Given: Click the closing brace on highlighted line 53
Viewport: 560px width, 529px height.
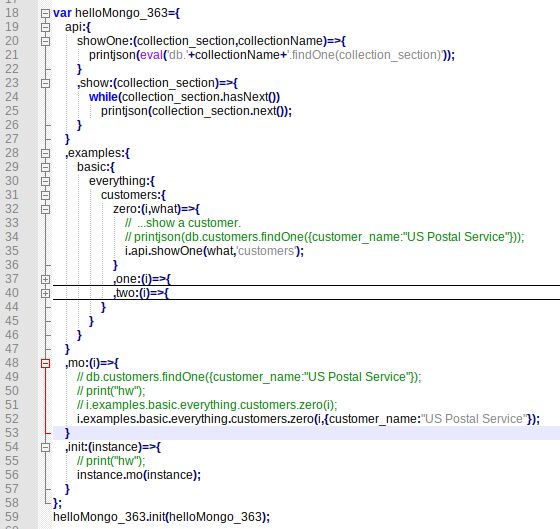Looking at the screenshot, I should click(x=67, y=433).
